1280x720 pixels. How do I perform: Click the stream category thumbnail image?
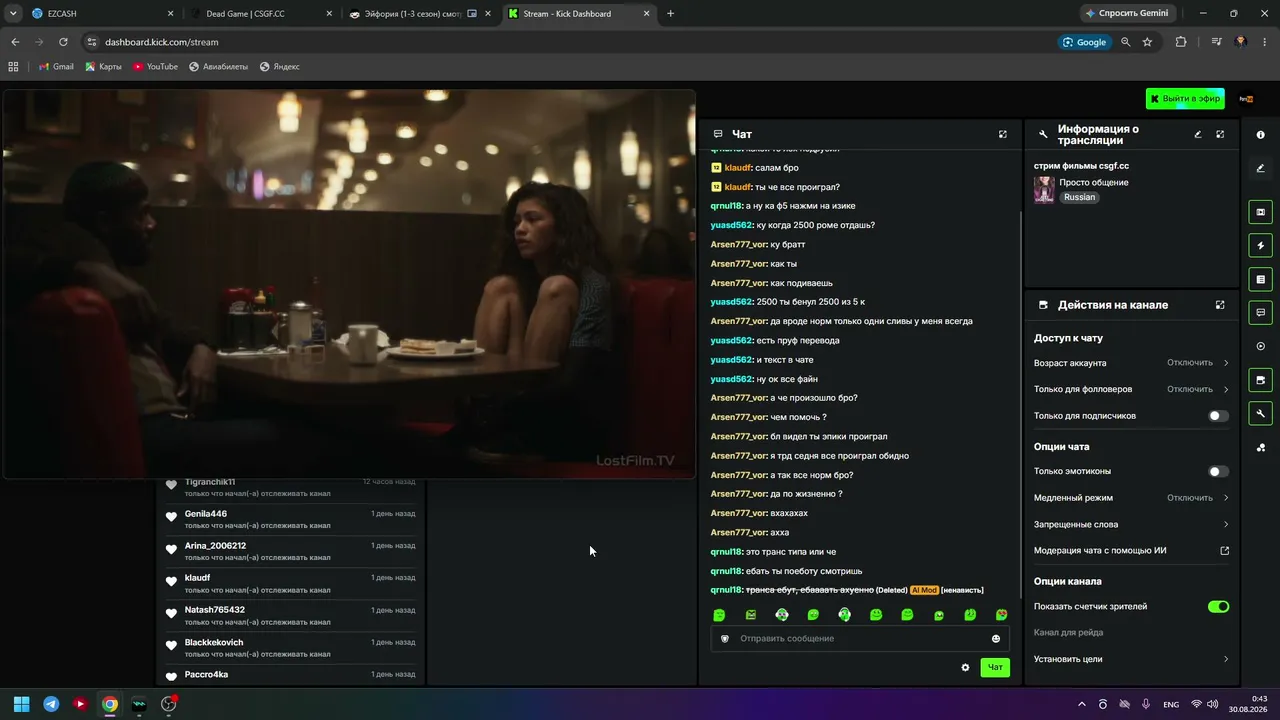(x=1044, y=190)
